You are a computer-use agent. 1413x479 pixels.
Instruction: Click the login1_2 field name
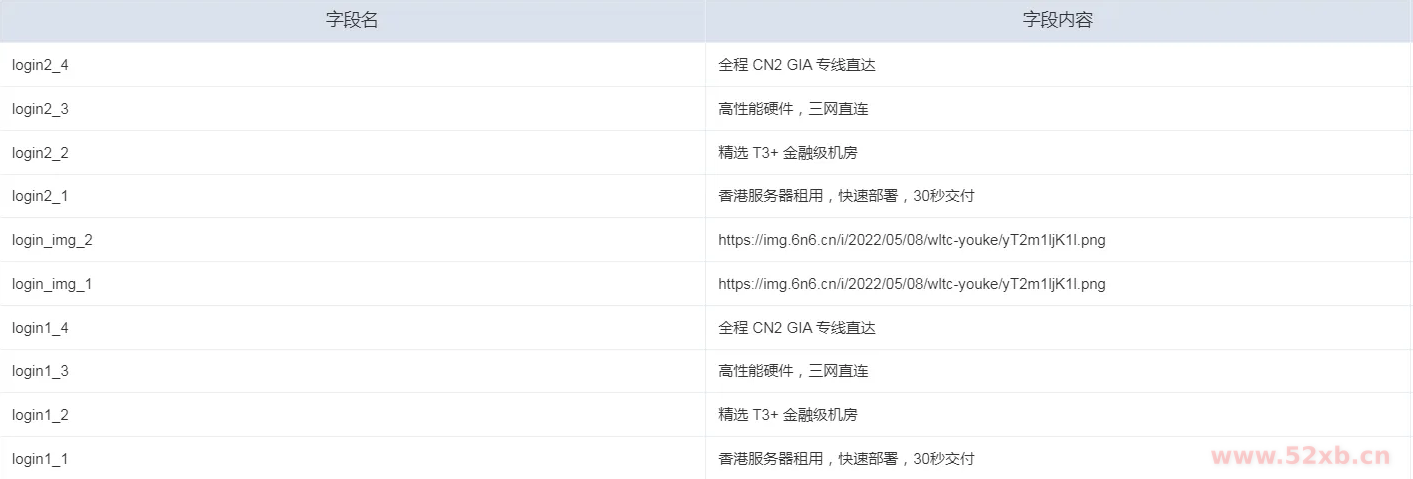tap(40, 415)
